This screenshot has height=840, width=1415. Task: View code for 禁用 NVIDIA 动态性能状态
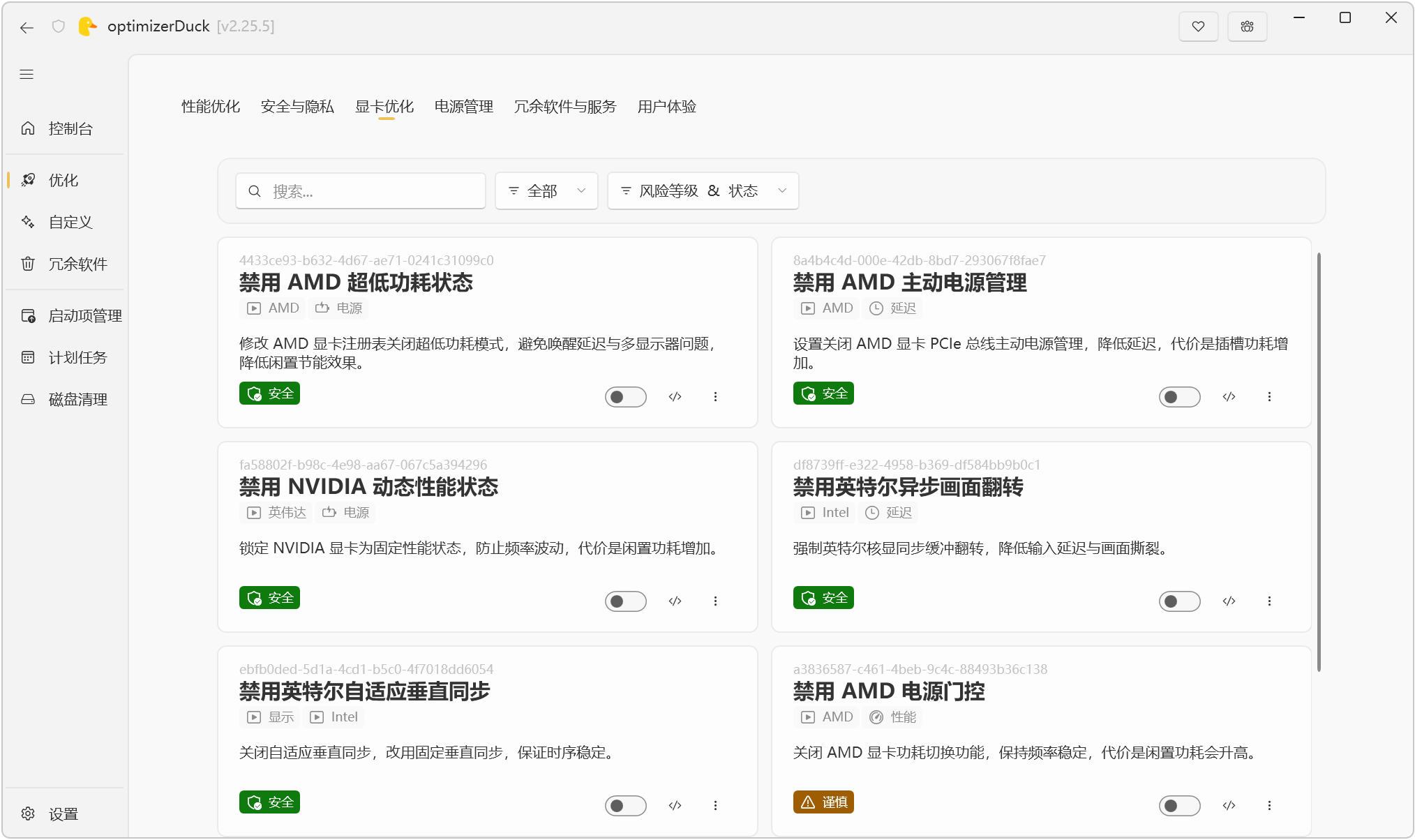point(675,601)
